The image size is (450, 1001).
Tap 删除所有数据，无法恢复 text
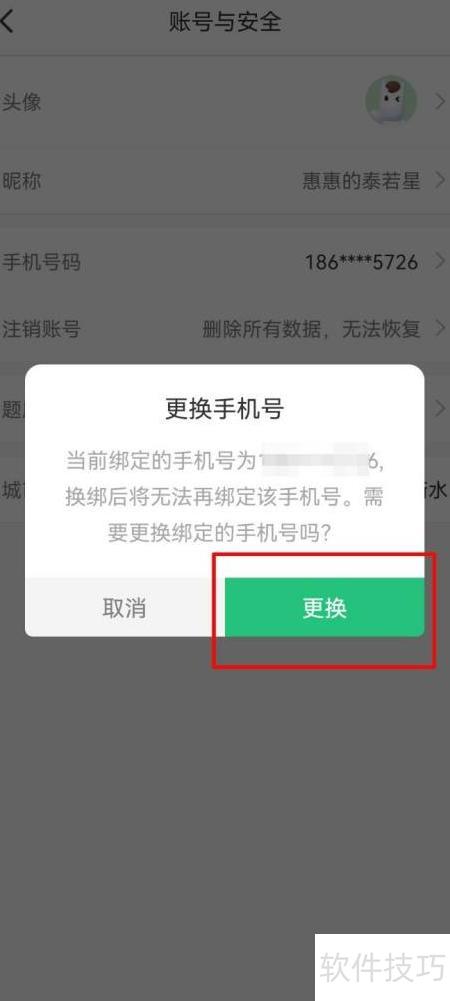[x=311, y=329]
